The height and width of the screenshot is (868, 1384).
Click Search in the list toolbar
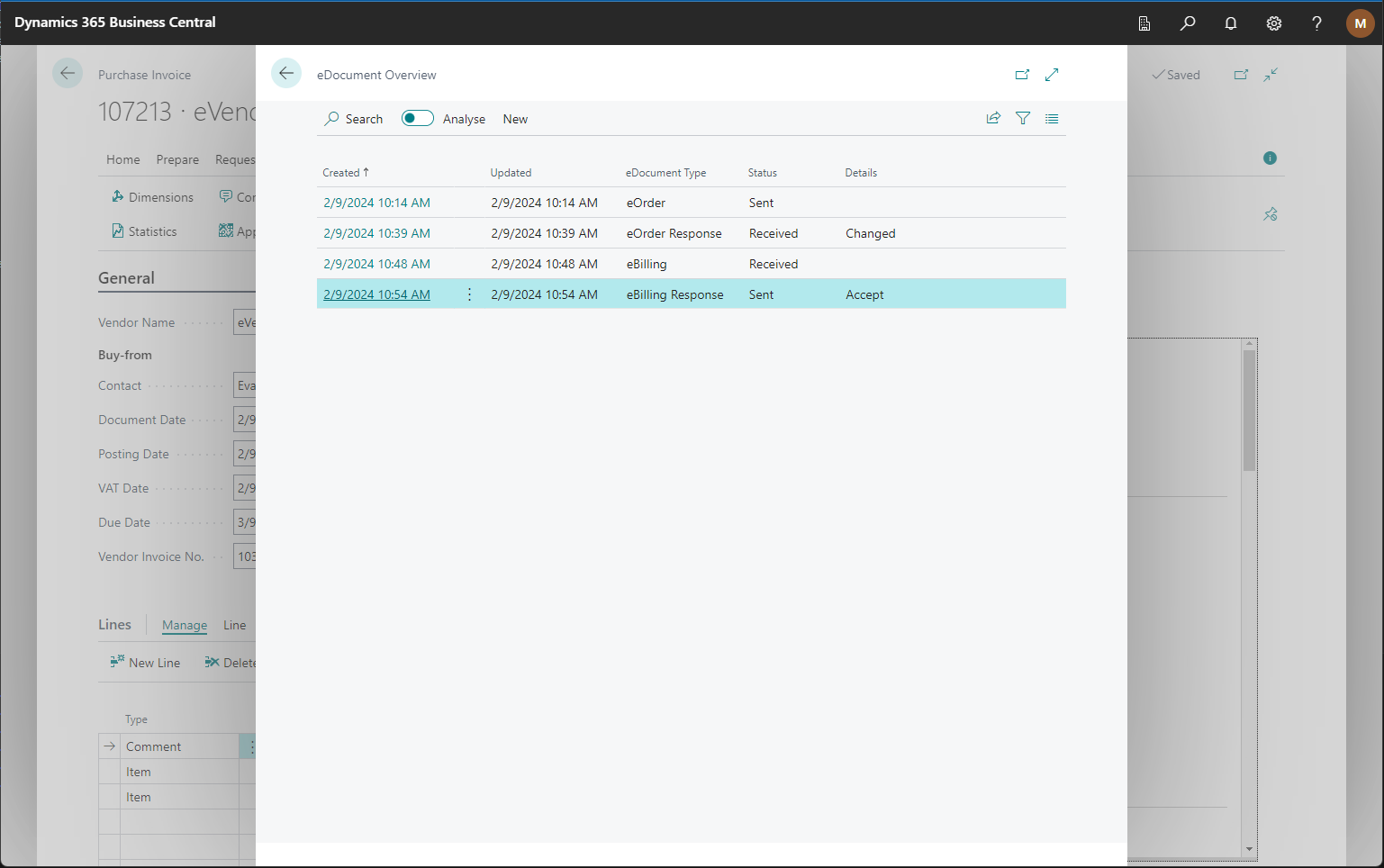354,119
